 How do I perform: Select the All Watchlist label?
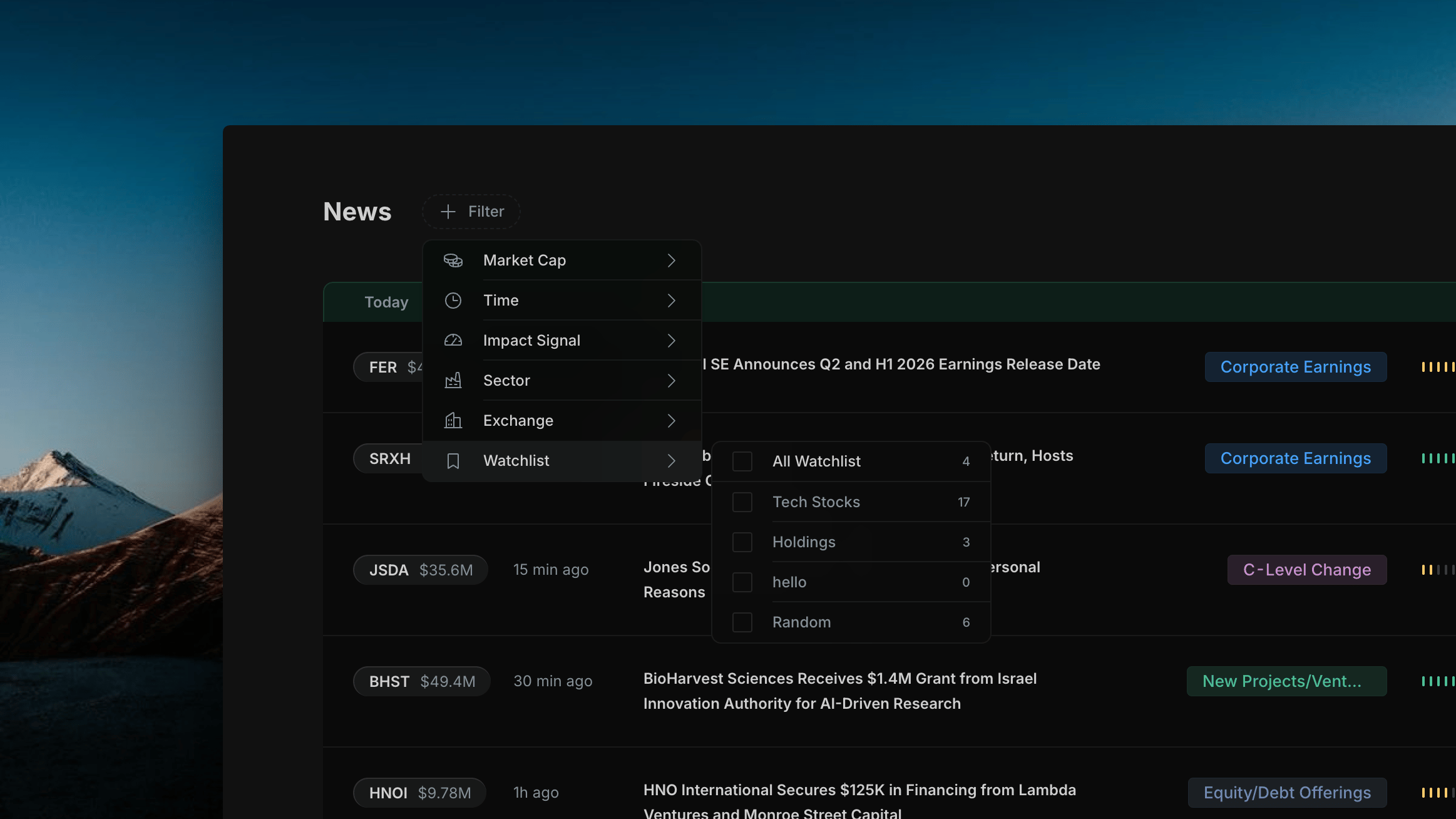pos(816,461)
